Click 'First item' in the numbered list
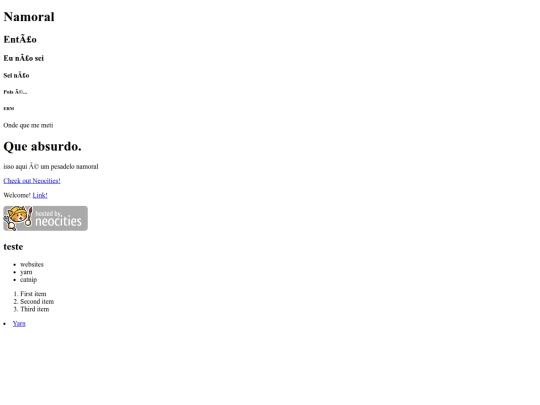Viewport: 540px width, 405px height. coord(33,294)
